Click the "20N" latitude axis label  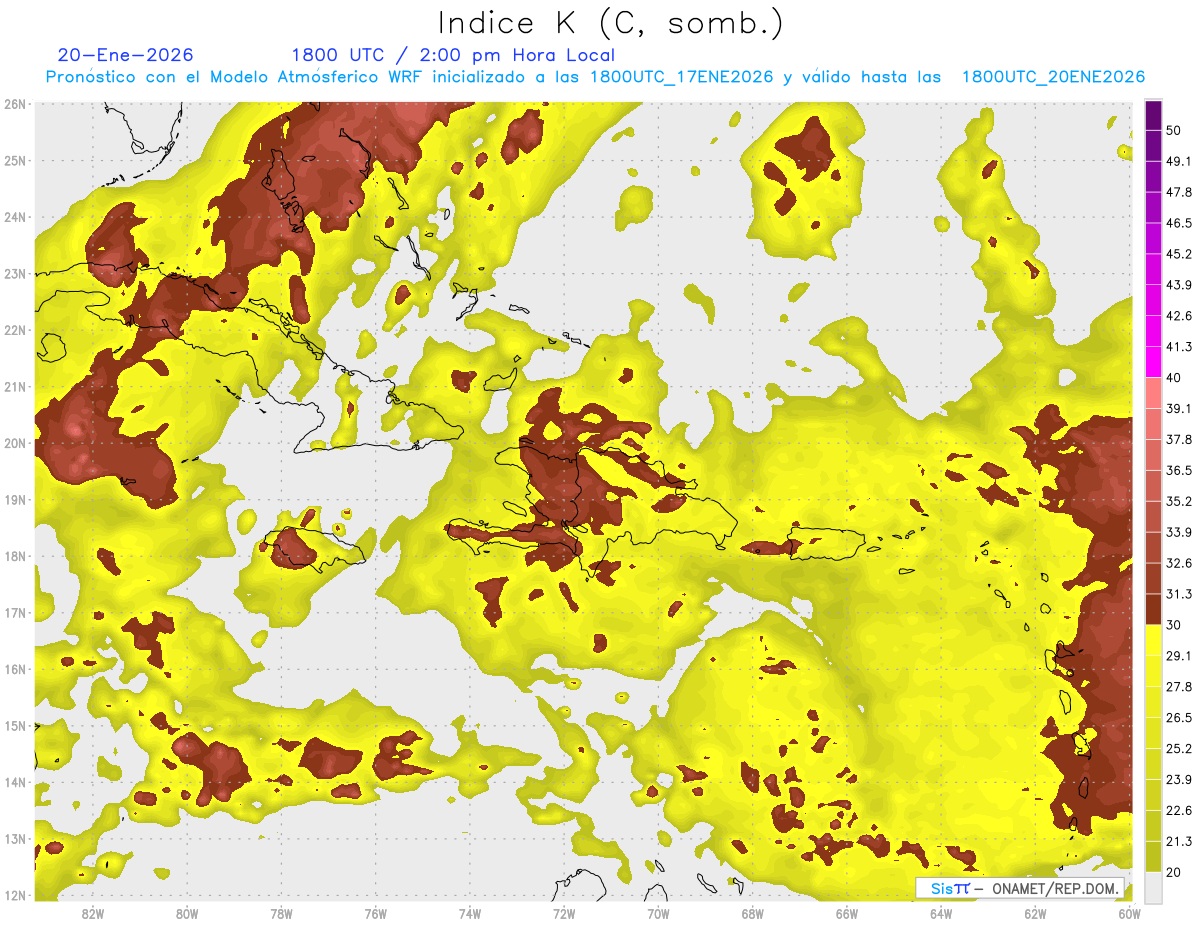(15, 443)
